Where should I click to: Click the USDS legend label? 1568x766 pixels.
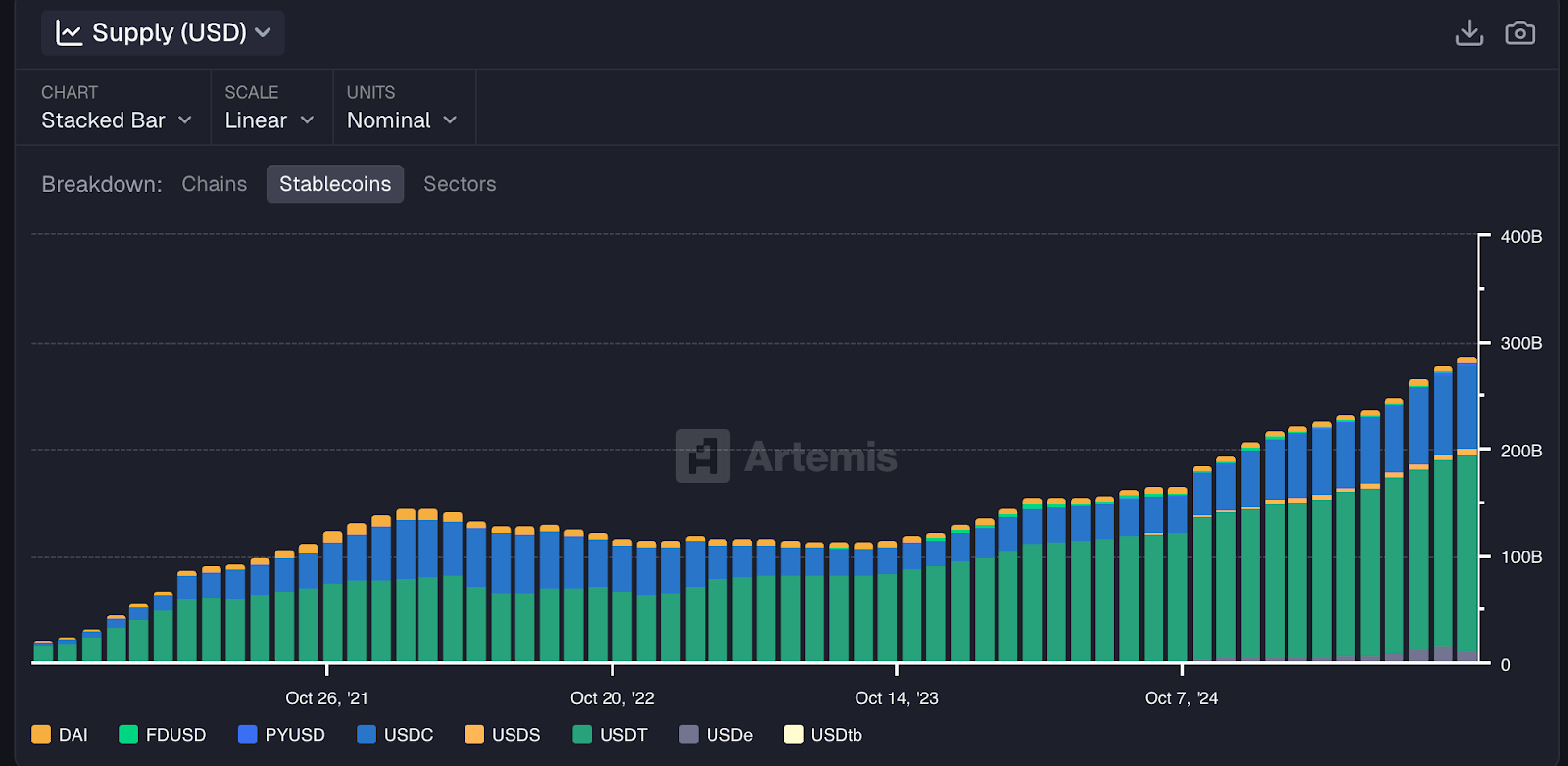[x=515, y=735]
